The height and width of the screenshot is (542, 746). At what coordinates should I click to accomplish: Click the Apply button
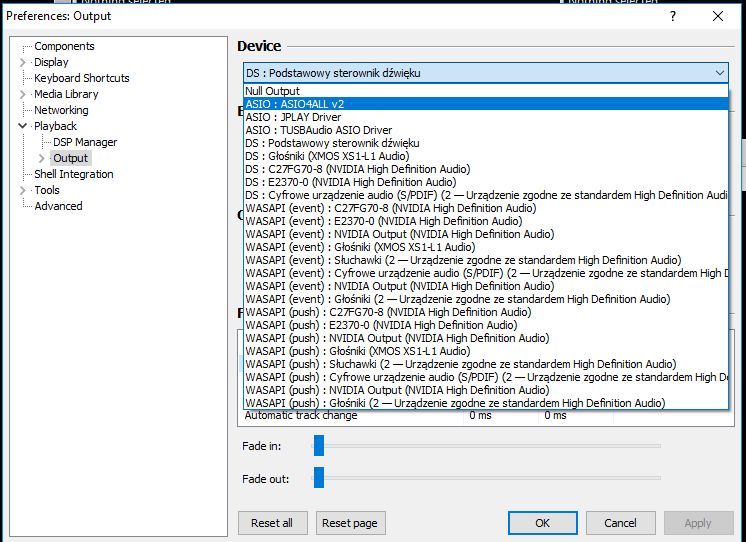pyautogui.click(x=698, y=523)
